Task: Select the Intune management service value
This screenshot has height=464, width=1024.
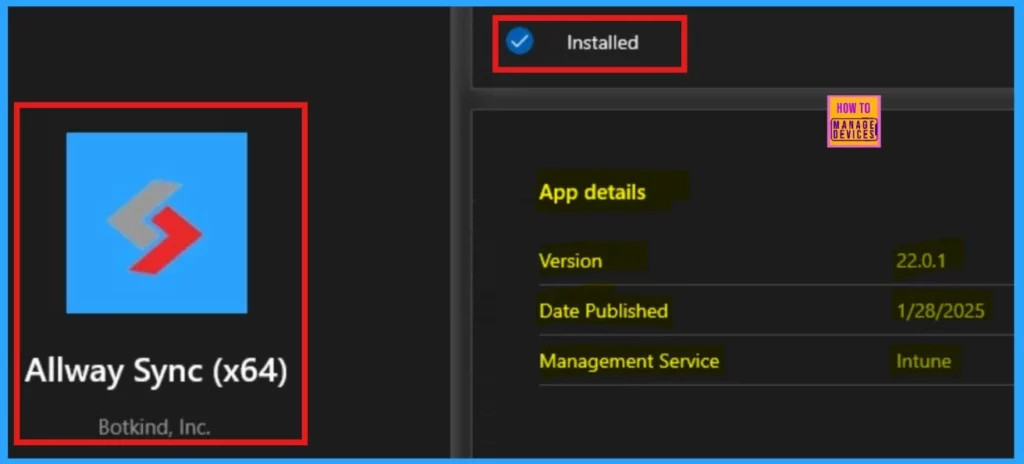Action: 923,361
